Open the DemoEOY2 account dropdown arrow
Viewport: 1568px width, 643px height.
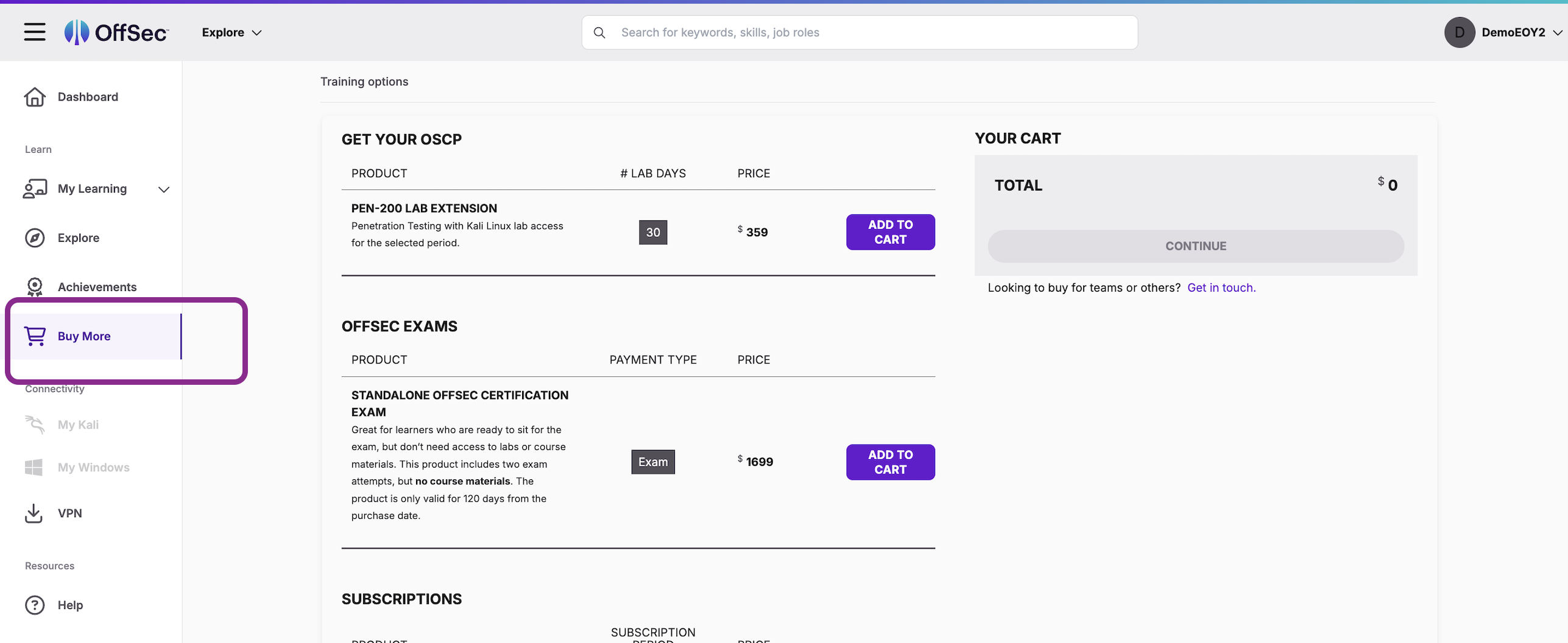[1557, 33]
